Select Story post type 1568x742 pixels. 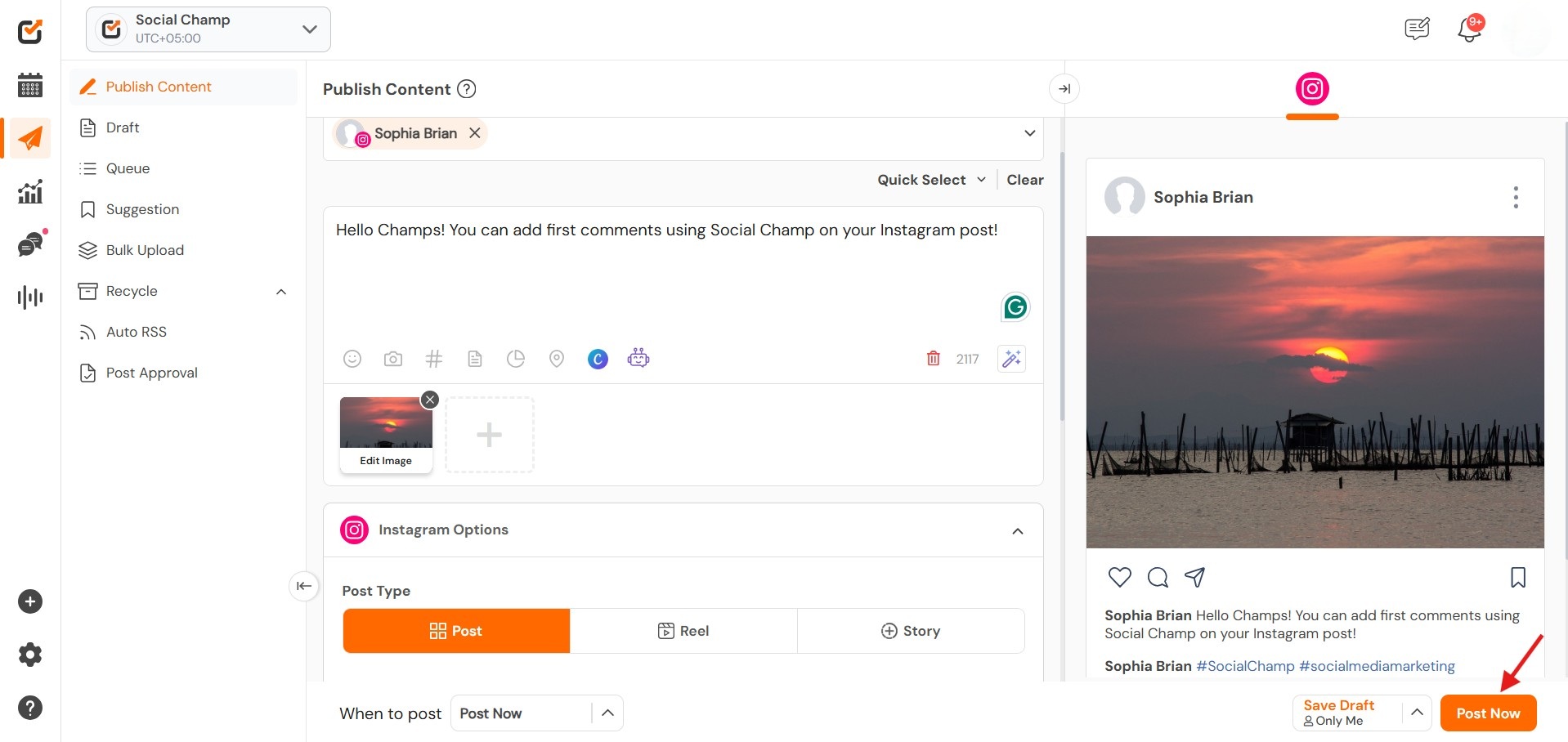click(x=911, y=631)
